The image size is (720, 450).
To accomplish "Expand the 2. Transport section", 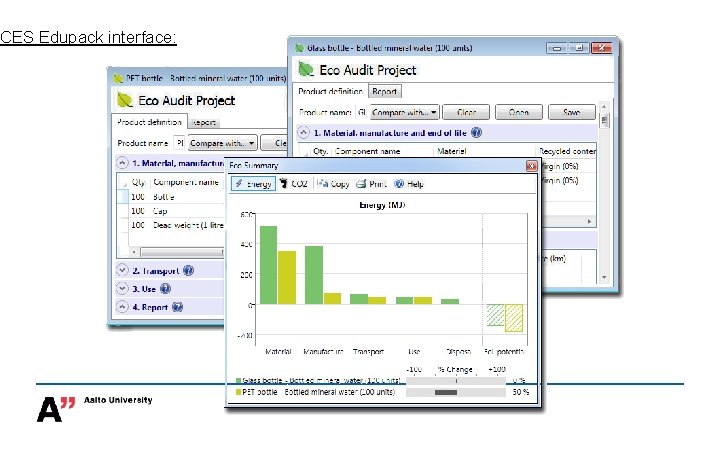I will (x=122, y=270).
